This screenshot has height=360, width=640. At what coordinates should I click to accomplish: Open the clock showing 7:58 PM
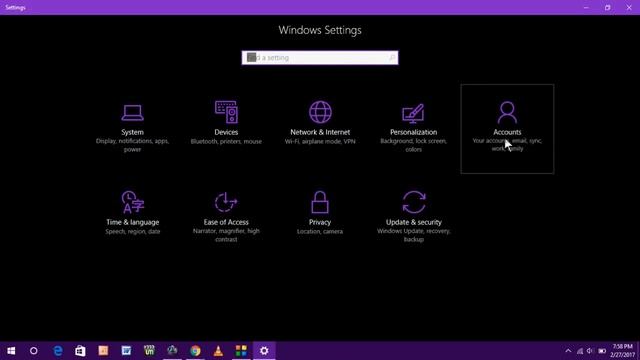[623, 351]
